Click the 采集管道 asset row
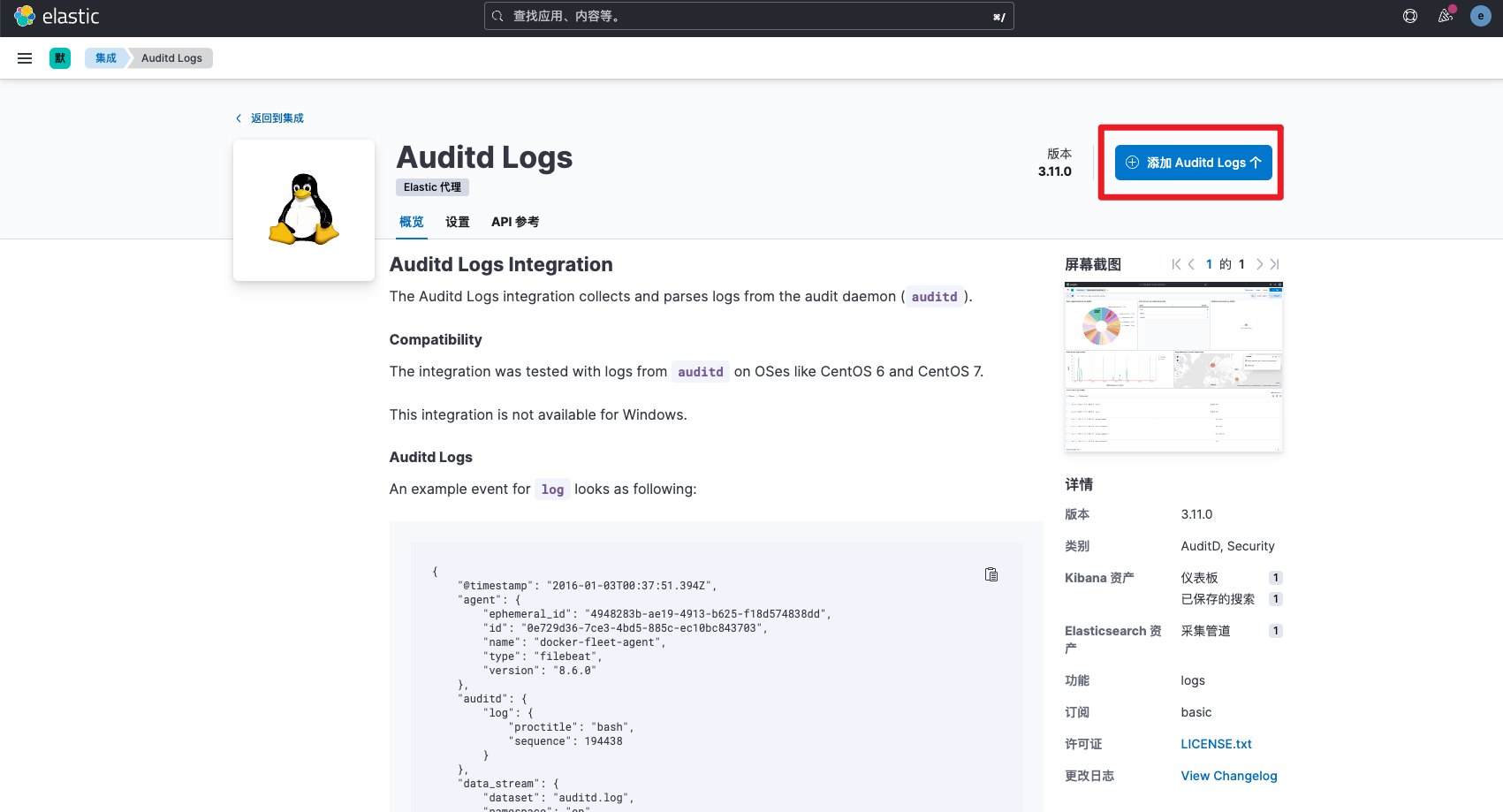Screen dimensions: 1503x812 (x=1232, y=631)
